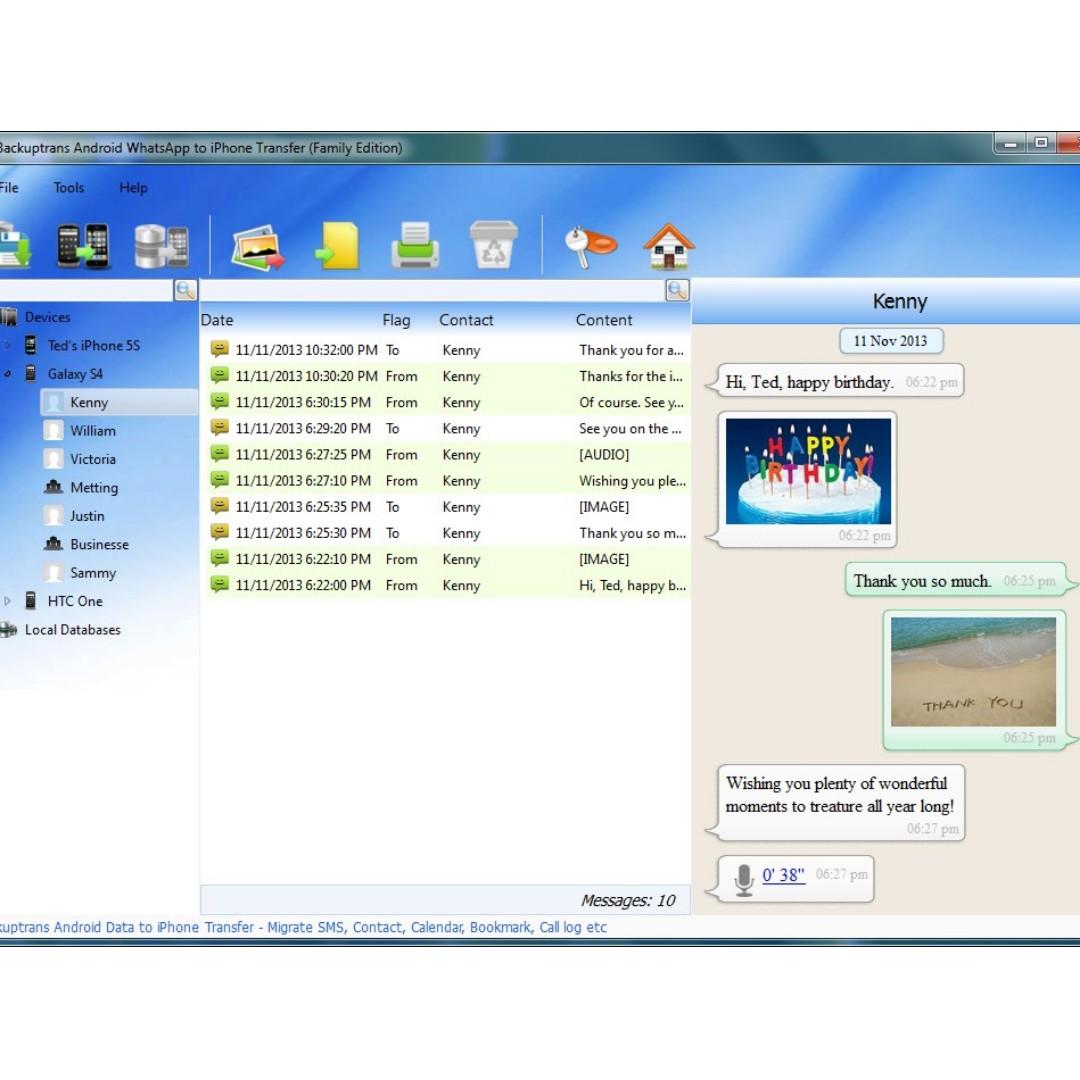This screenshot has height=1080, width=1080.
Task: Select message 'Thank you so m...' in list
Action: tap(448, 532)
